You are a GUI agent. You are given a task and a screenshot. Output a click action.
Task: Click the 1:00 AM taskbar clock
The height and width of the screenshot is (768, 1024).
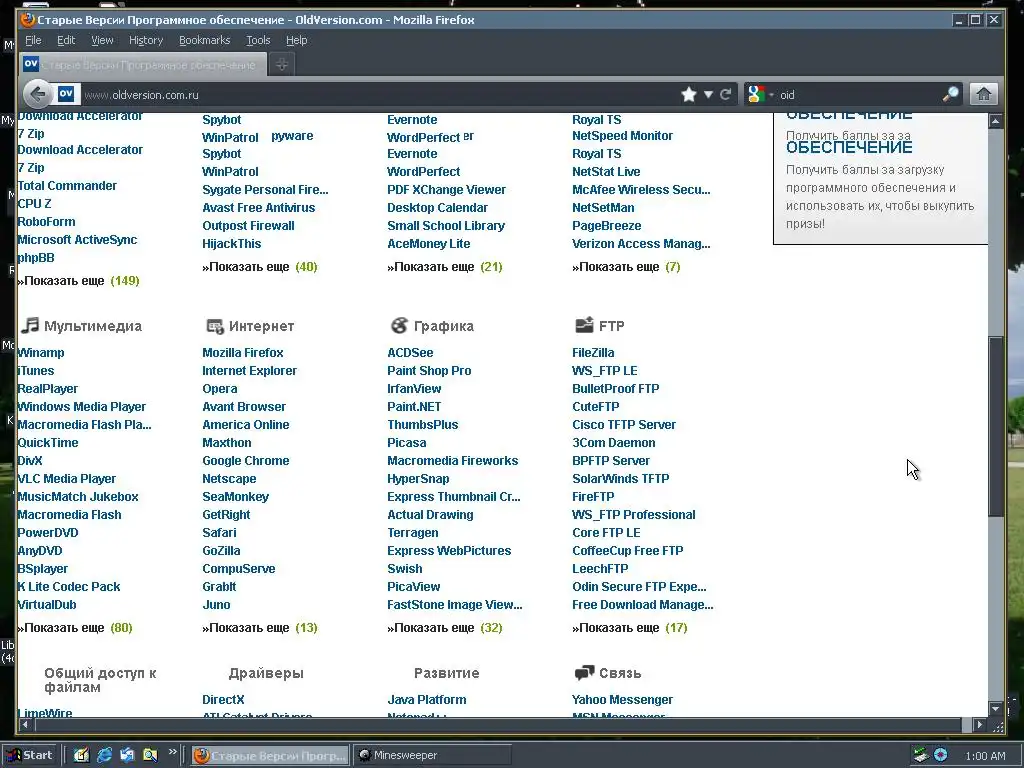click(985, 756)
